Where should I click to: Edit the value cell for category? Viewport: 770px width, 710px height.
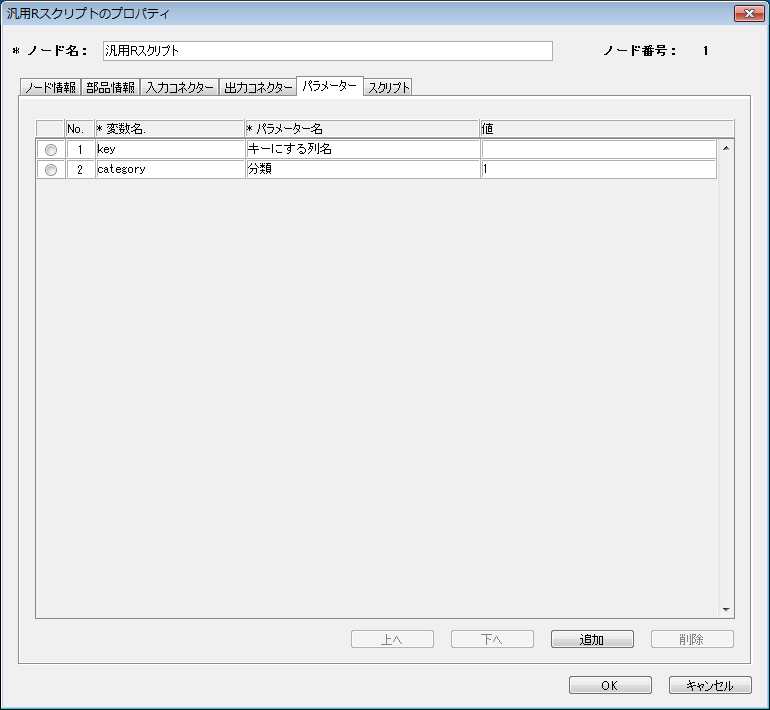[598, 170]
